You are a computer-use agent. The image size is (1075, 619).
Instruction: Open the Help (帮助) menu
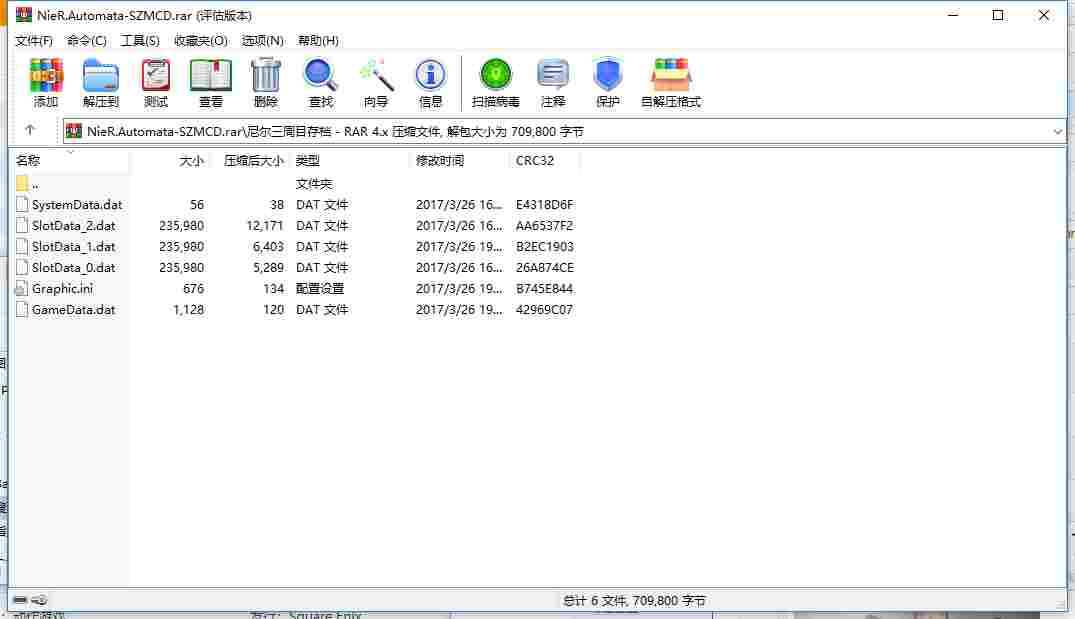pos(318,40)
